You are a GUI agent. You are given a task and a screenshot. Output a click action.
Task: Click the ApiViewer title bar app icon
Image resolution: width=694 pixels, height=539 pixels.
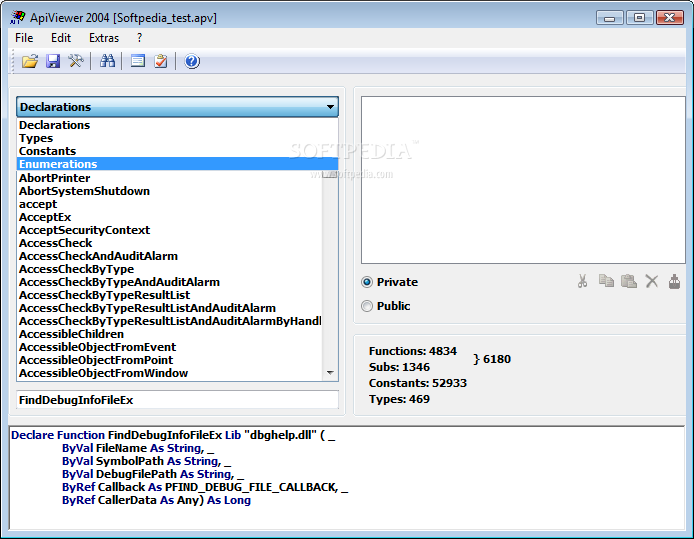(17, 17)
